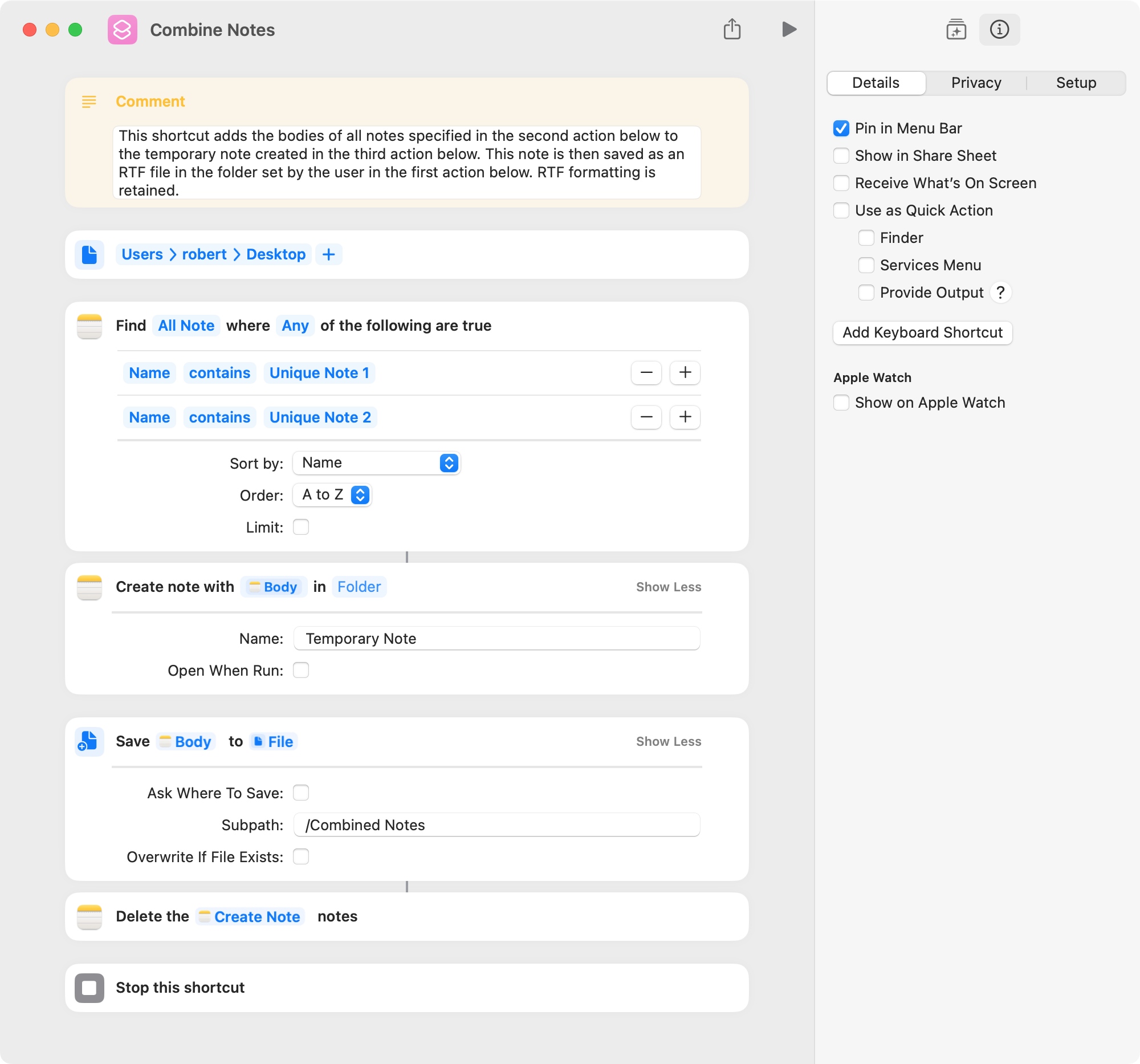The image size is (1140, 1064).
Task: Check the Services Menu option
Action: [x=866, y=265]
